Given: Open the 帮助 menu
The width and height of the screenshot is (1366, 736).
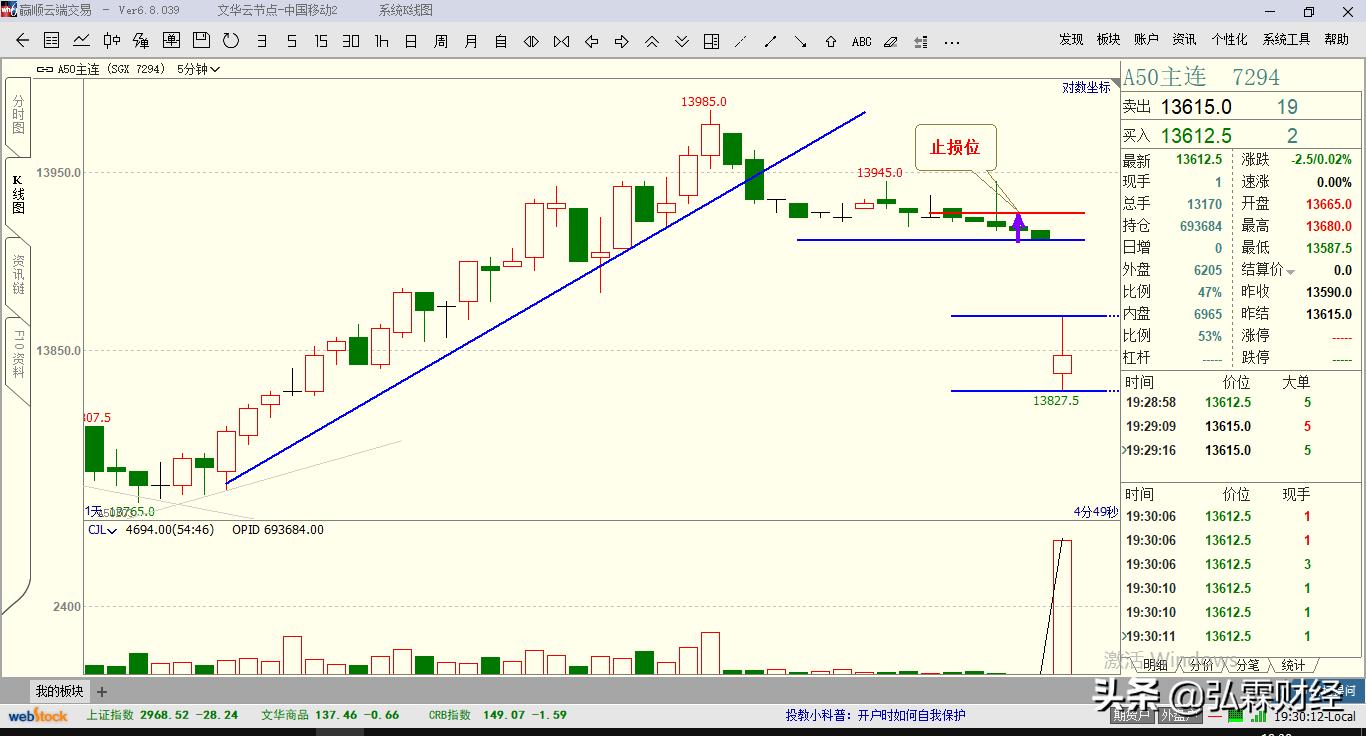Looking at the screenshot, I should tap(1336, 40).
